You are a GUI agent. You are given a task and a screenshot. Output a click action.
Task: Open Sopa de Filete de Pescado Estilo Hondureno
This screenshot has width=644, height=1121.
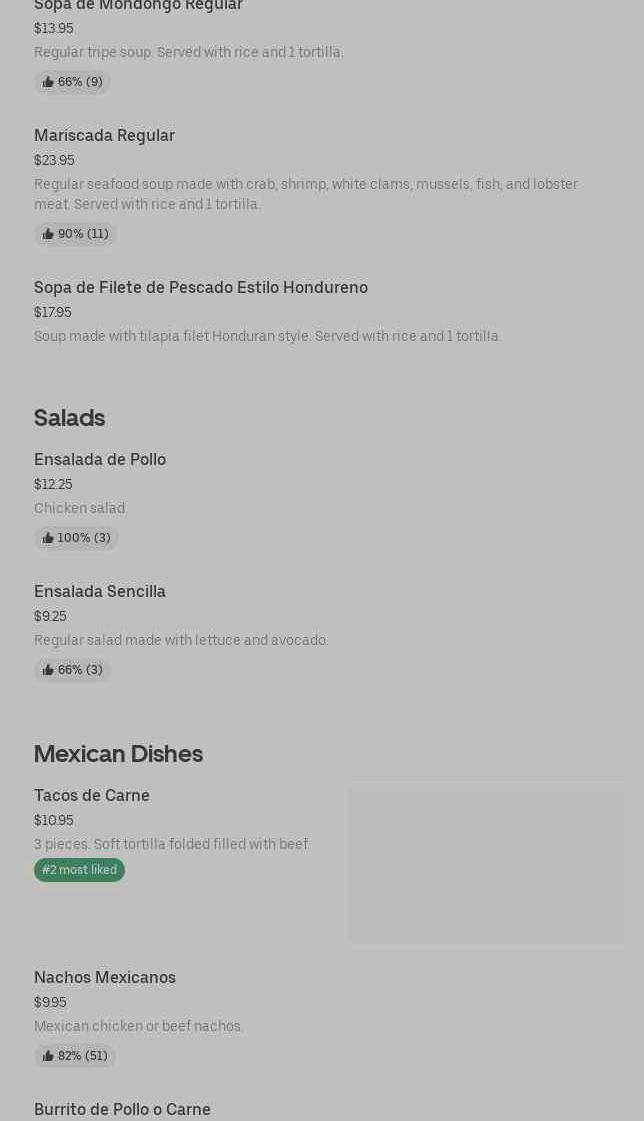click(201, 287)
